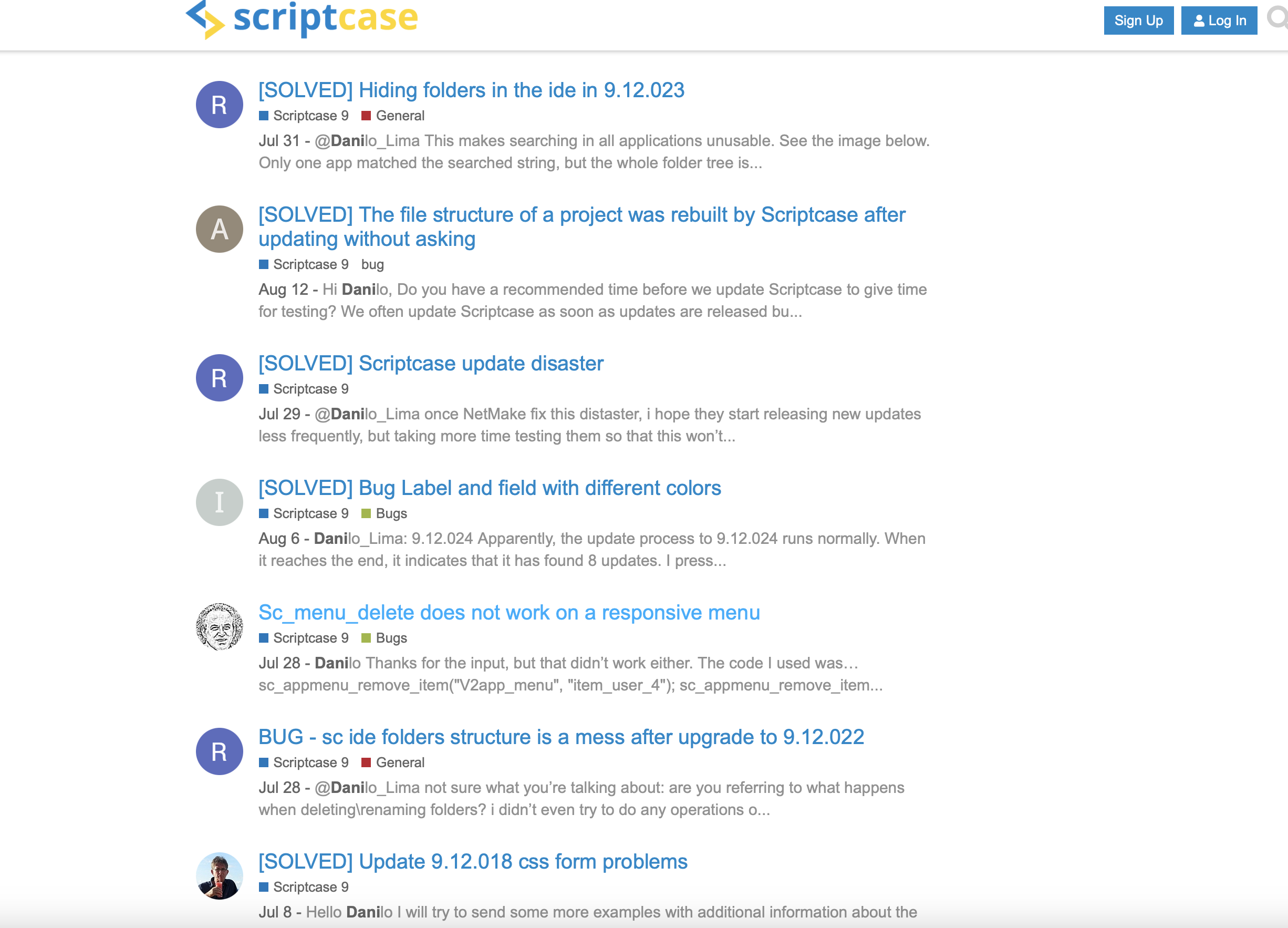
Task: Click the Scriptcase logo in header
Action: pos(302,19)
